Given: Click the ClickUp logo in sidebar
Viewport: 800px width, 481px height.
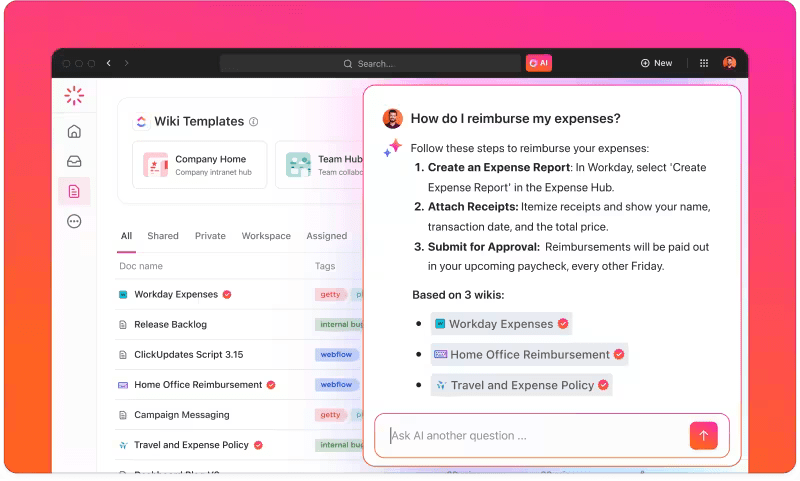Looking at the screenshot, I should click(x=74, y=95).
